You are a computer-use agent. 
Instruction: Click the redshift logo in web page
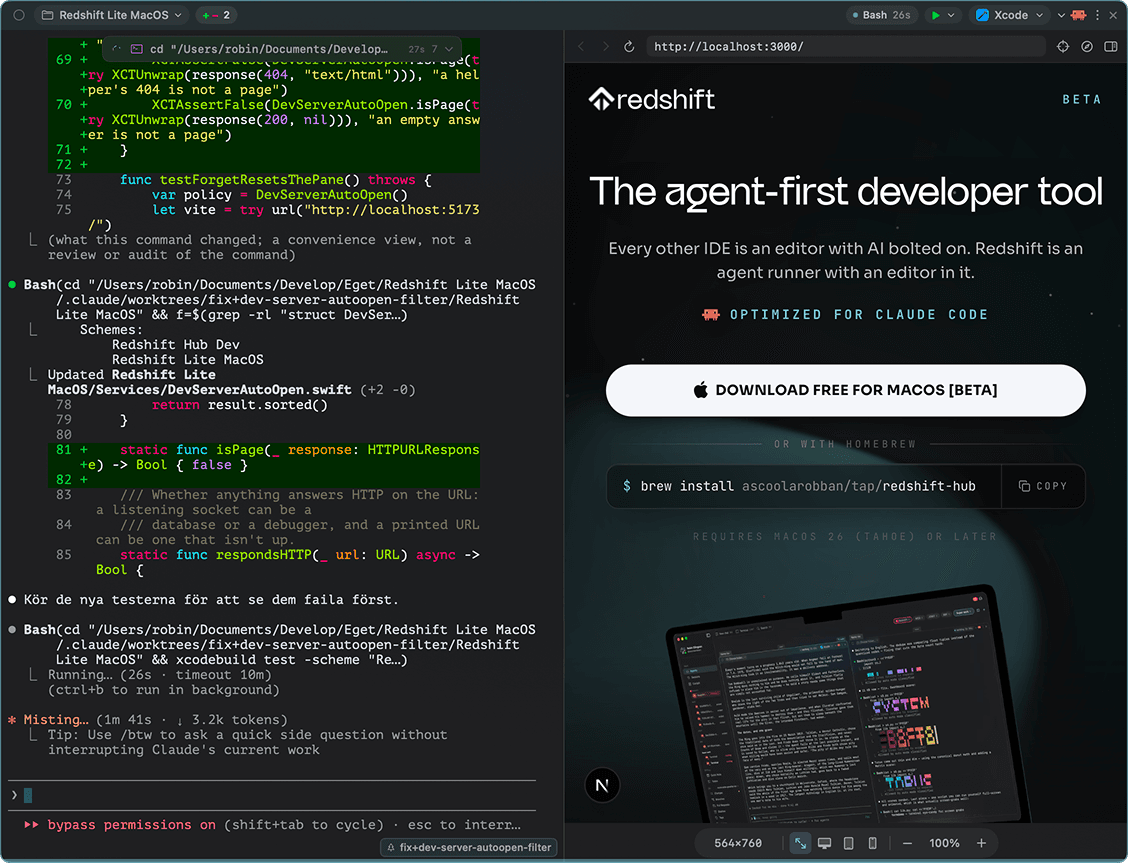652,99
